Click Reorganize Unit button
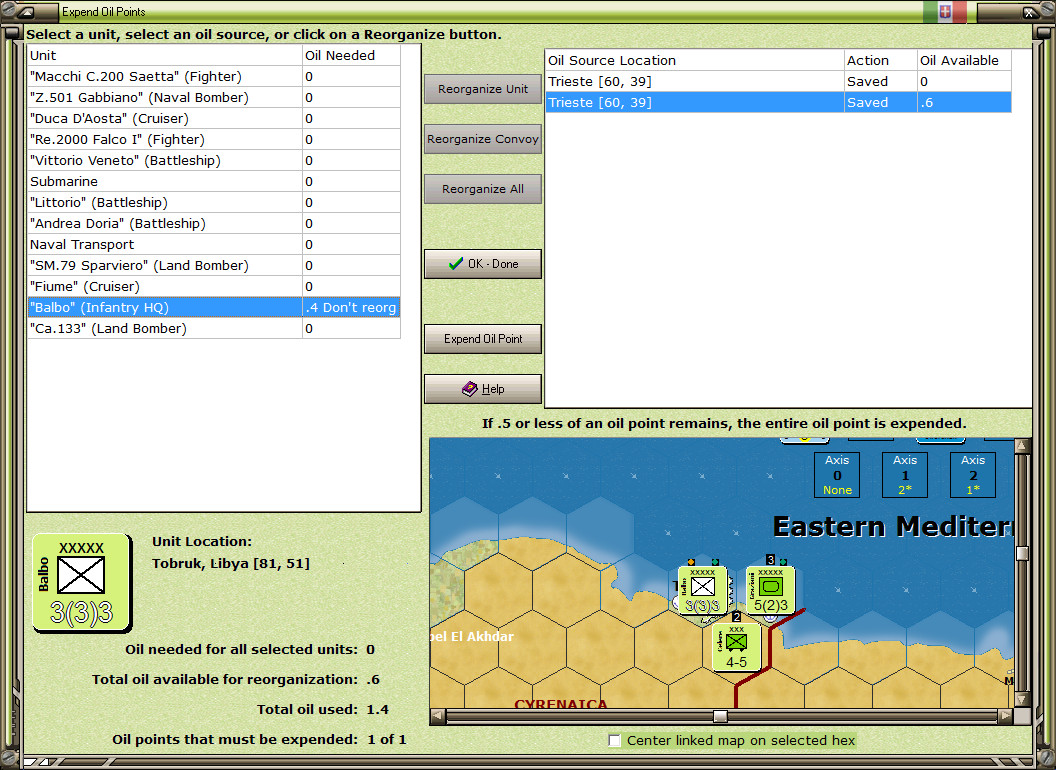Screen dimensions: 1056x770 483,89
